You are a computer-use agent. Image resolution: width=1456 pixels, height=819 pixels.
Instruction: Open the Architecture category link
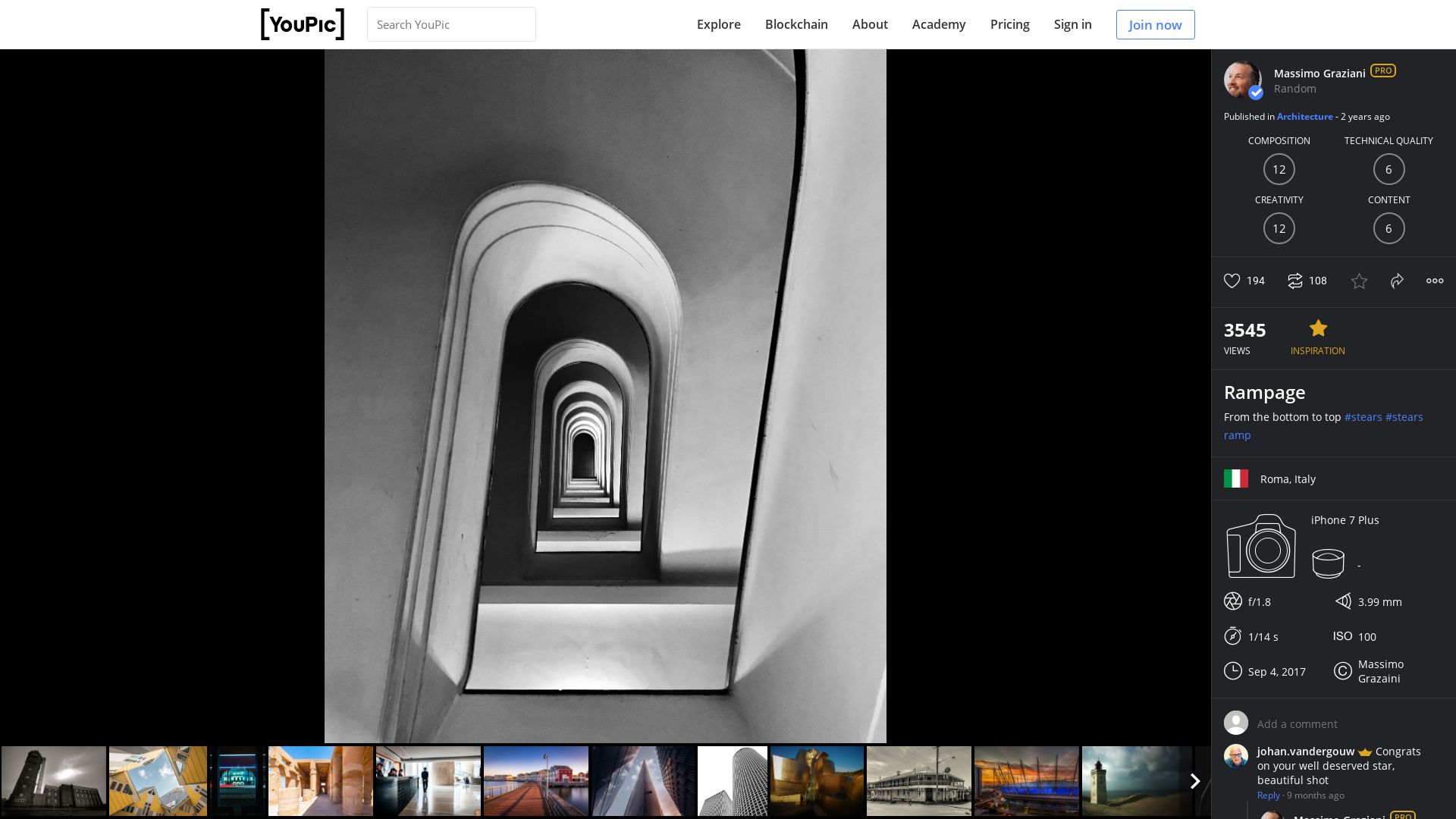coord(1304,117)
